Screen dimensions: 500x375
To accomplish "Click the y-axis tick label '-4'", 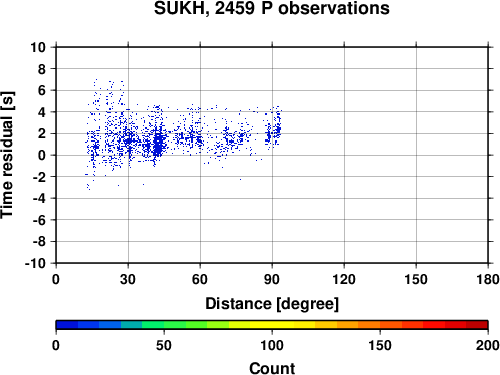I will click(x=39, y=198).
